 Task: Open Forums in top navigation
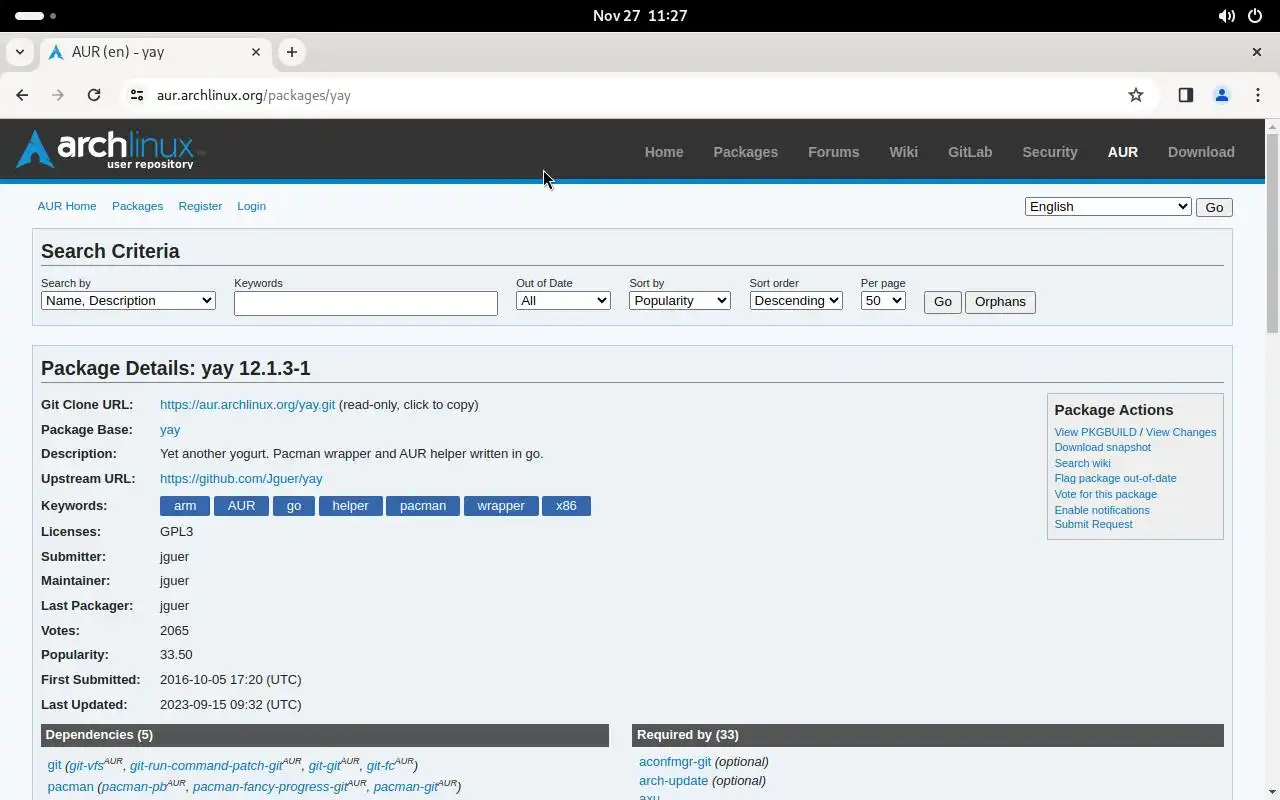833,152
